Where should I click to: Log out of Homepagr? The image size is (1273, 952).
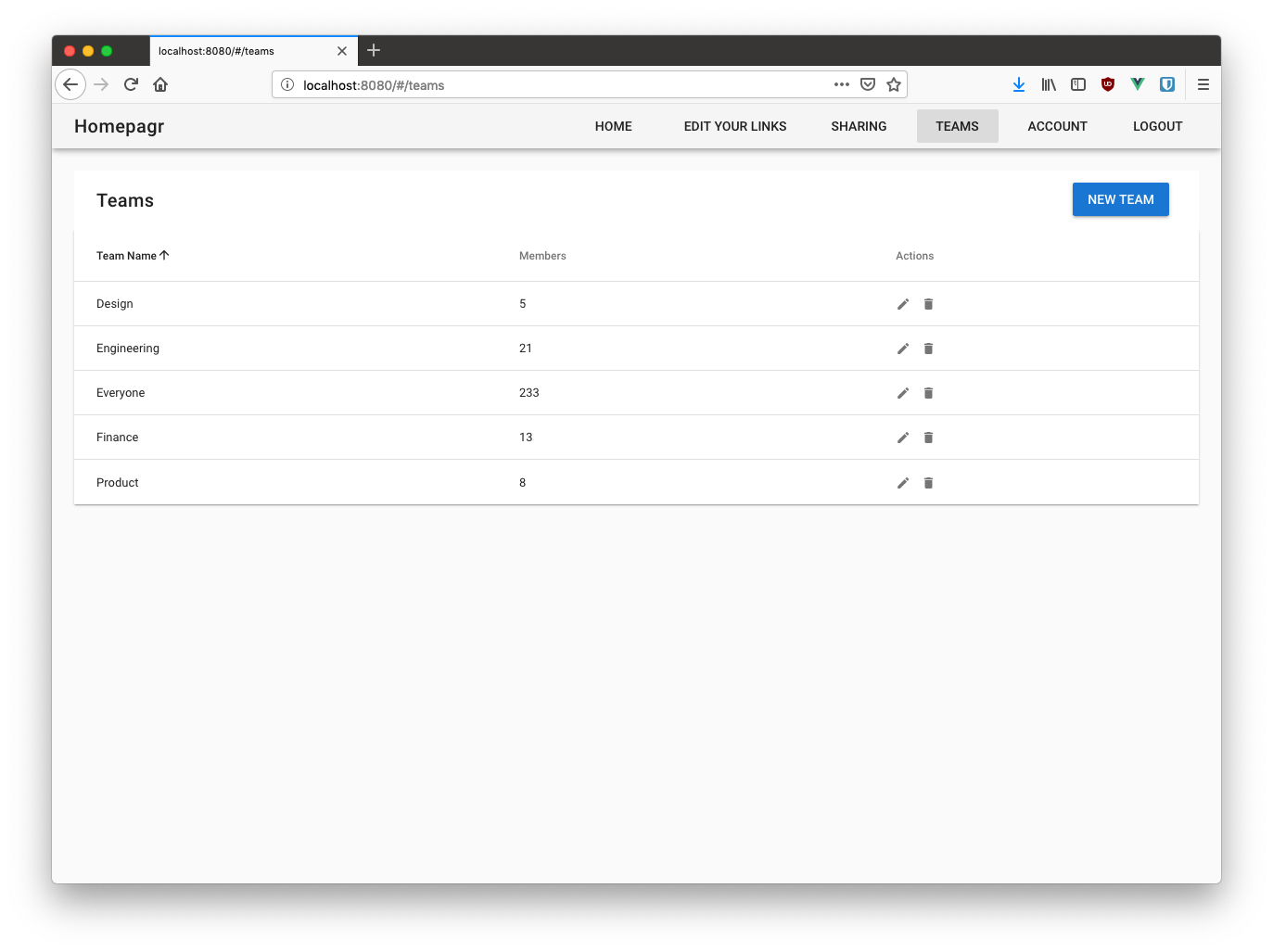[x=1158, y=126]
